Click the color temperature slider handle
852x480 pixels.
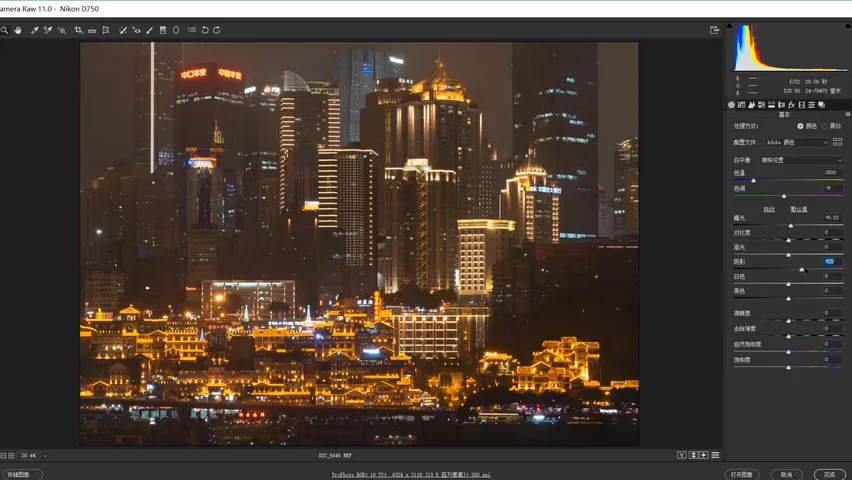[x=753, y=180]
